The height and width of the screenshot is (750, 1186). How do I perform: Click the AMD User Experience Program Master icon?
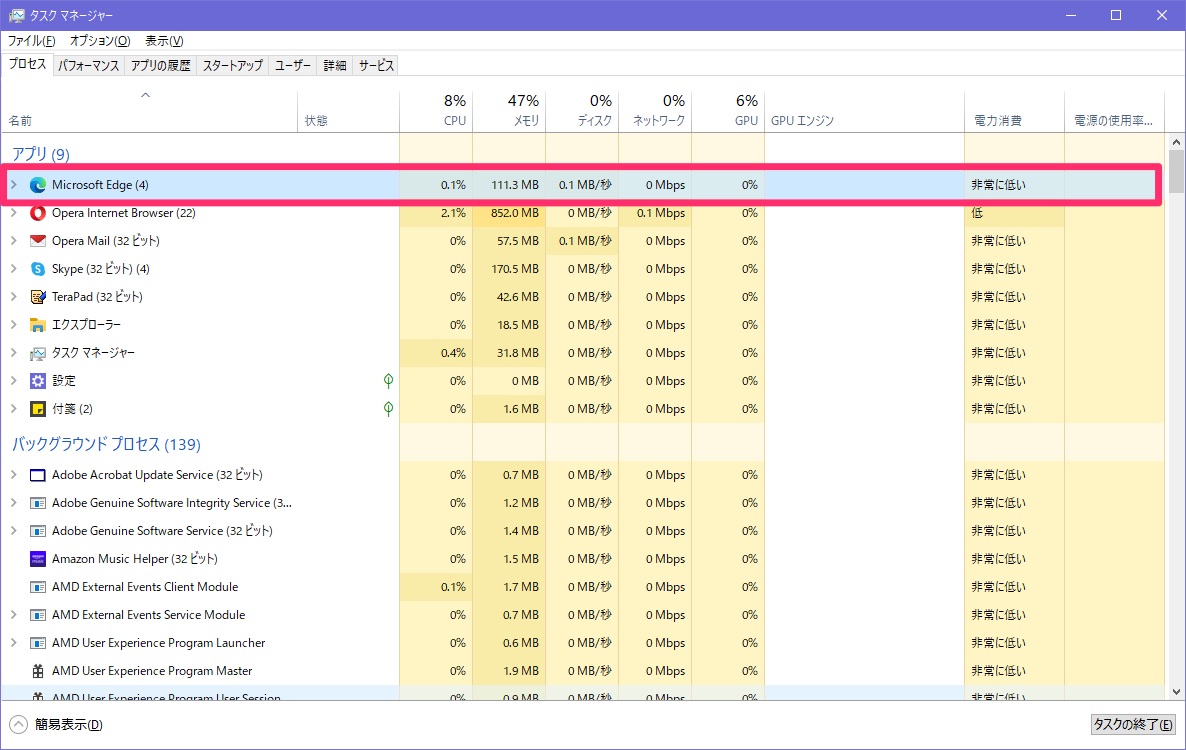point(38,671)
